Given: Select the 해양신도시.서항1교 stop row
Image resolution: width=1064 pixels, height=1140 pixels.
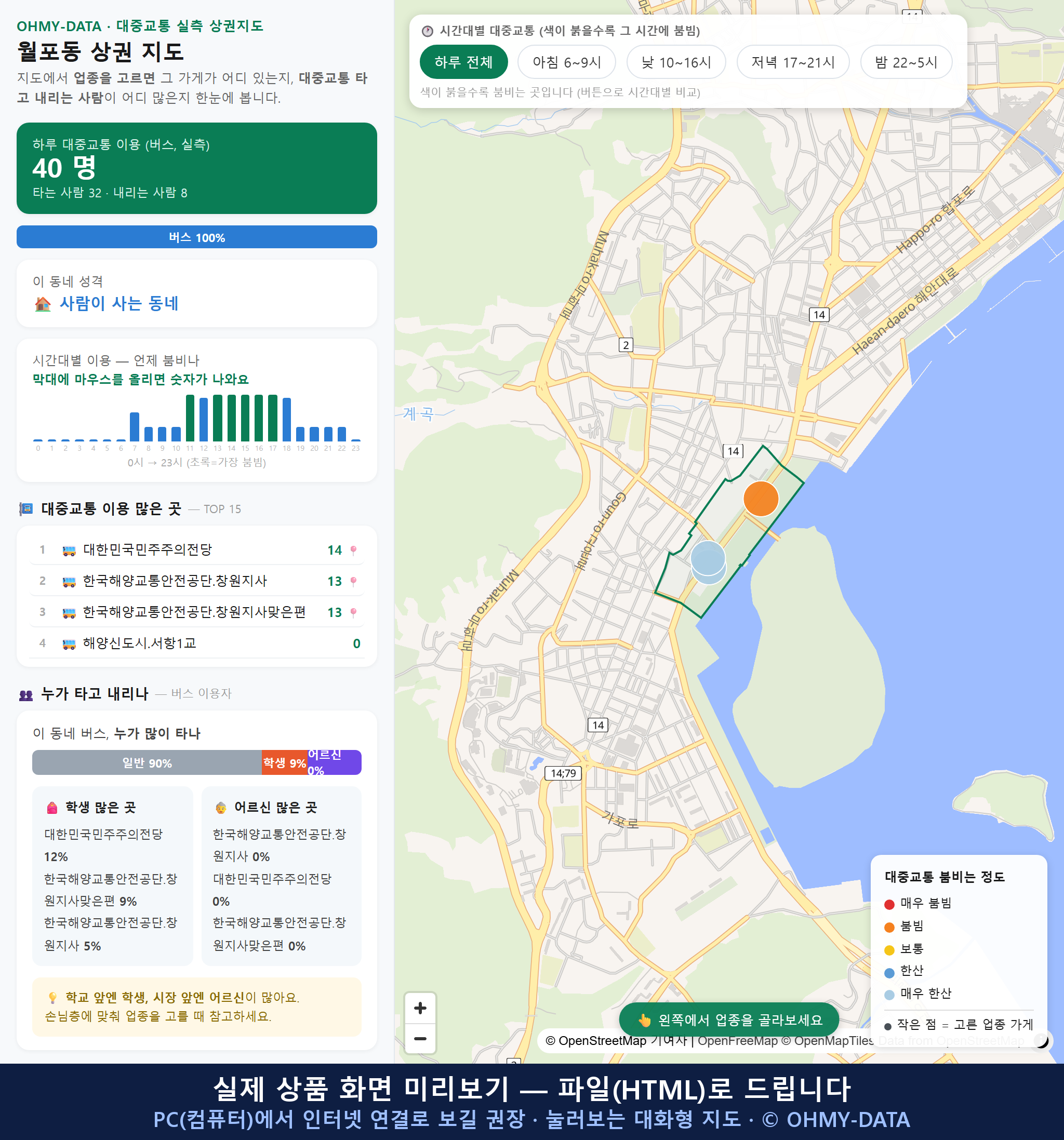Looking at the screenshot, I should pos(197,643).
